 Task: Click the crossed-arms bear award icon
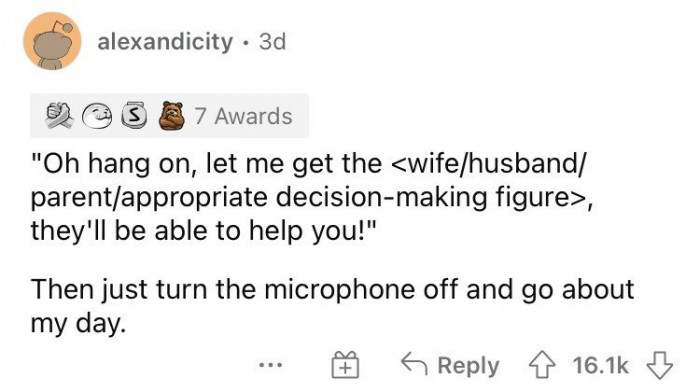[172, 116]
